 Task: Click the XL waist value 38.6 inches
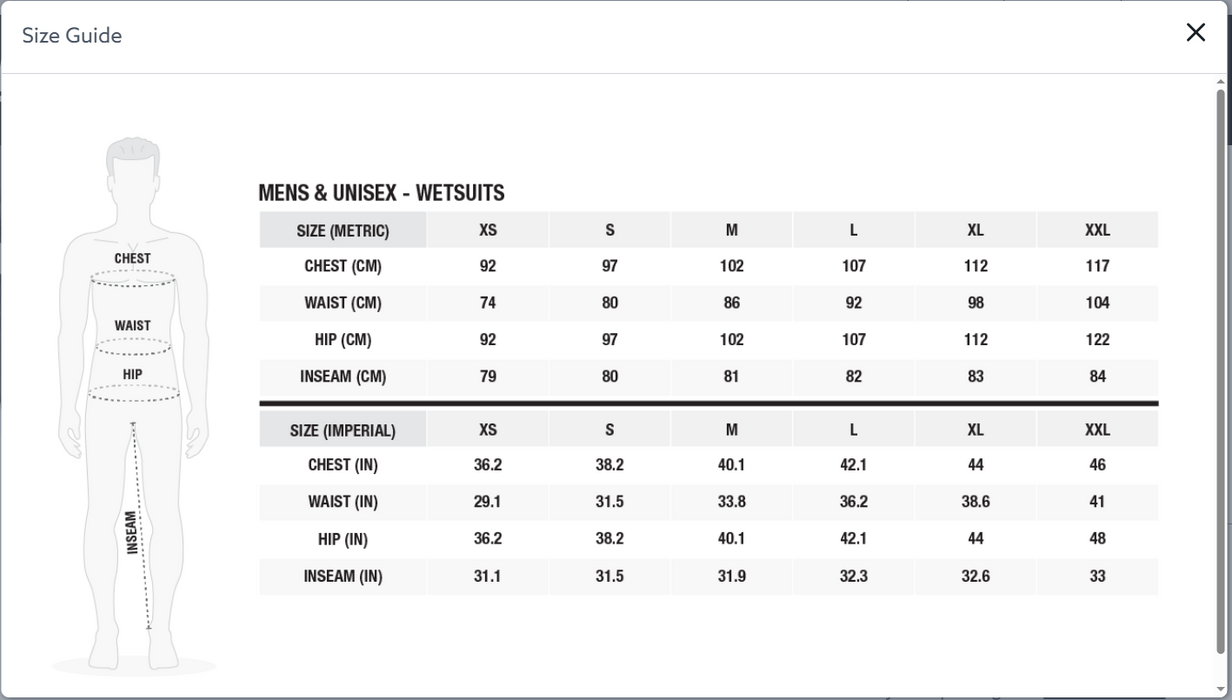(x=975, y=502)
